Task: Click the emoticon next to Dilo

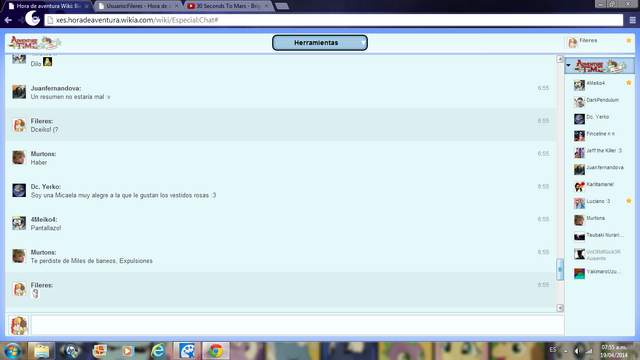Action: [48, 62]
